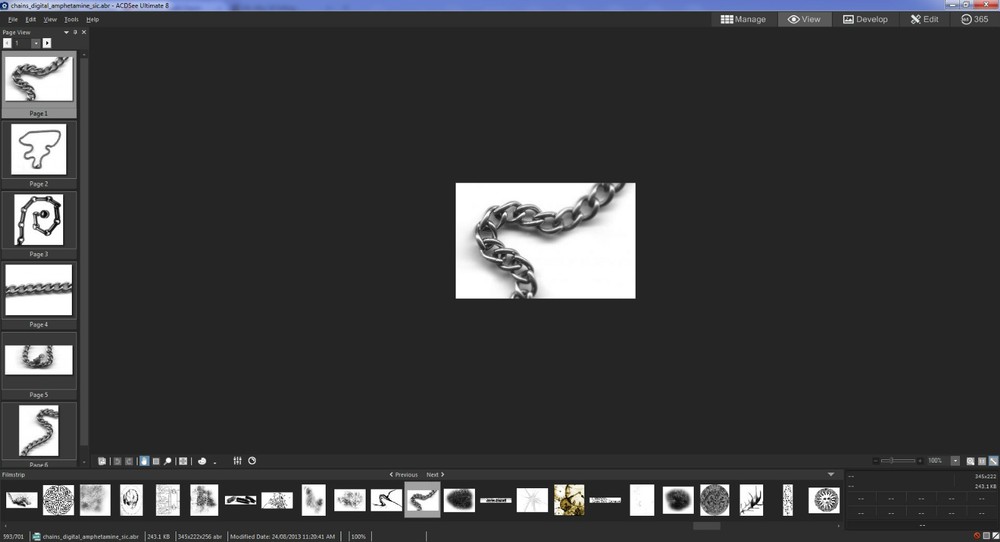Viewport: 1000px width, 542px height.
Task: Open the celtic knot thumbnail in filmstrip
Action: tap(58, 500)
